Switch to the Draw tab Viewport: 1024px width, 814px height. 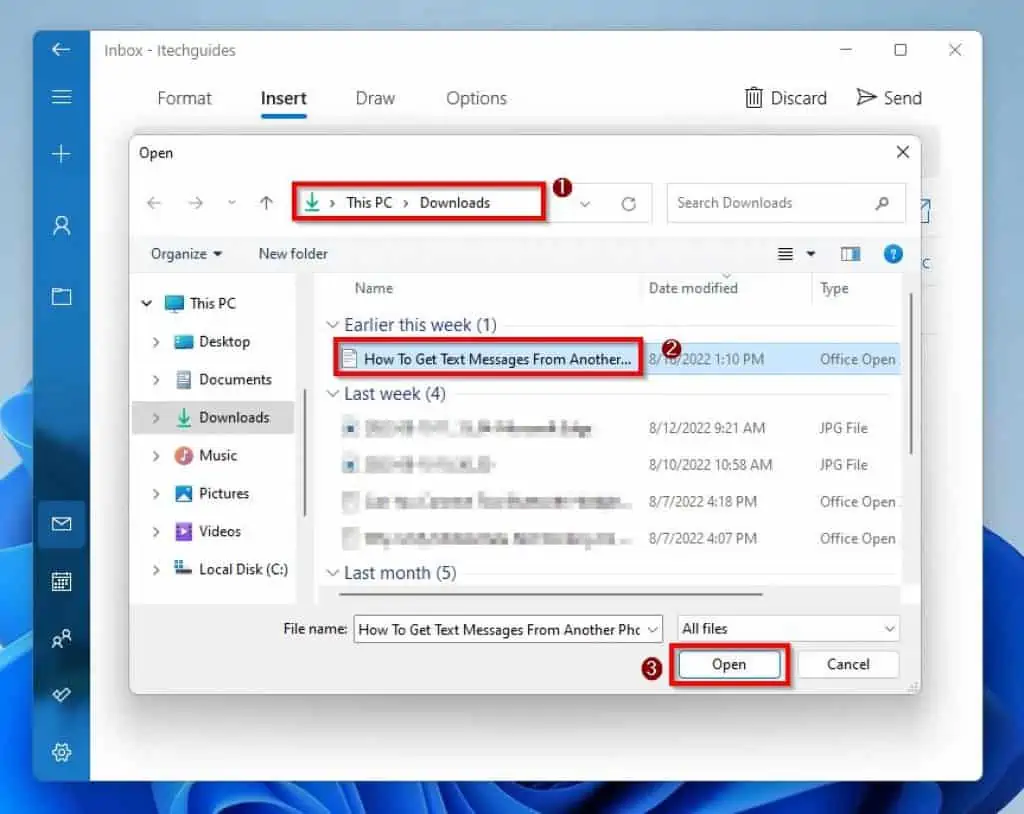(x=375, y=98)
